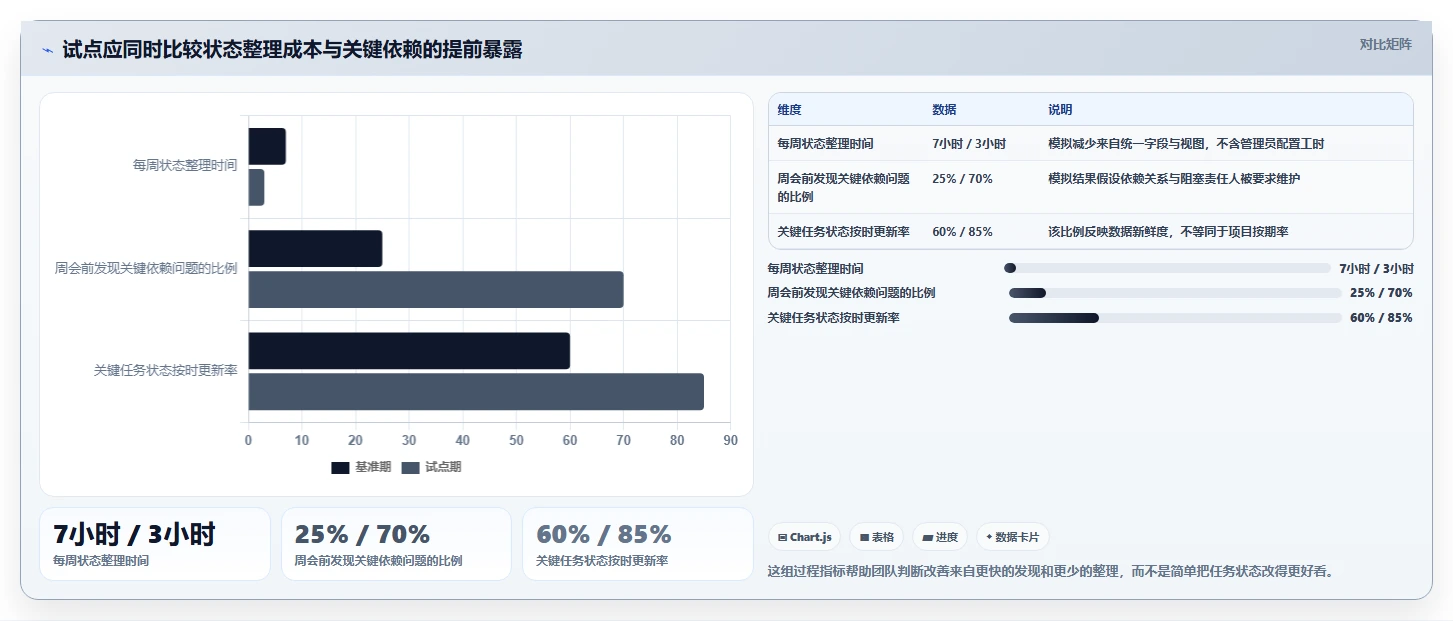Click the 基准期 legend color box
Image resolution: width=1453 pixels, height=621 pixels.
(340, 467)
